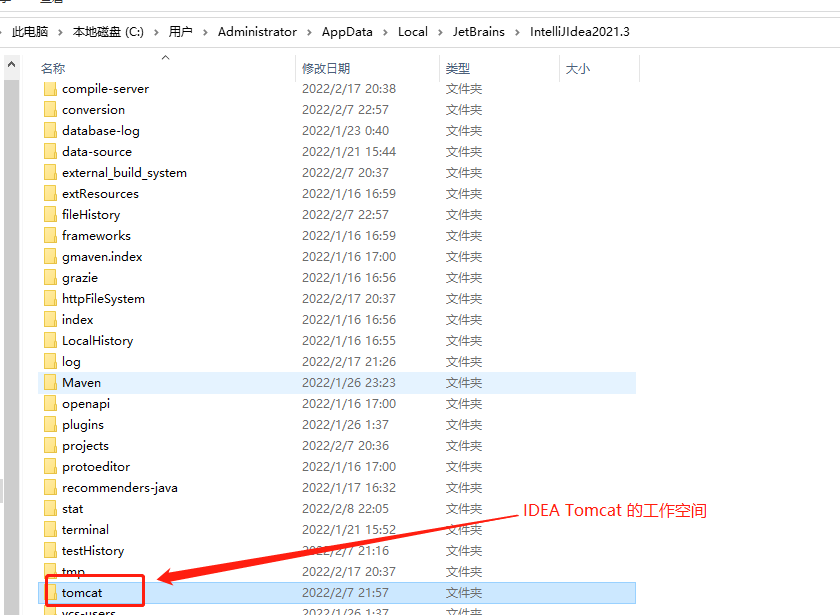Click the gmaven.index folder icon
Screen dimensions: 840x615
pos(50,257)
